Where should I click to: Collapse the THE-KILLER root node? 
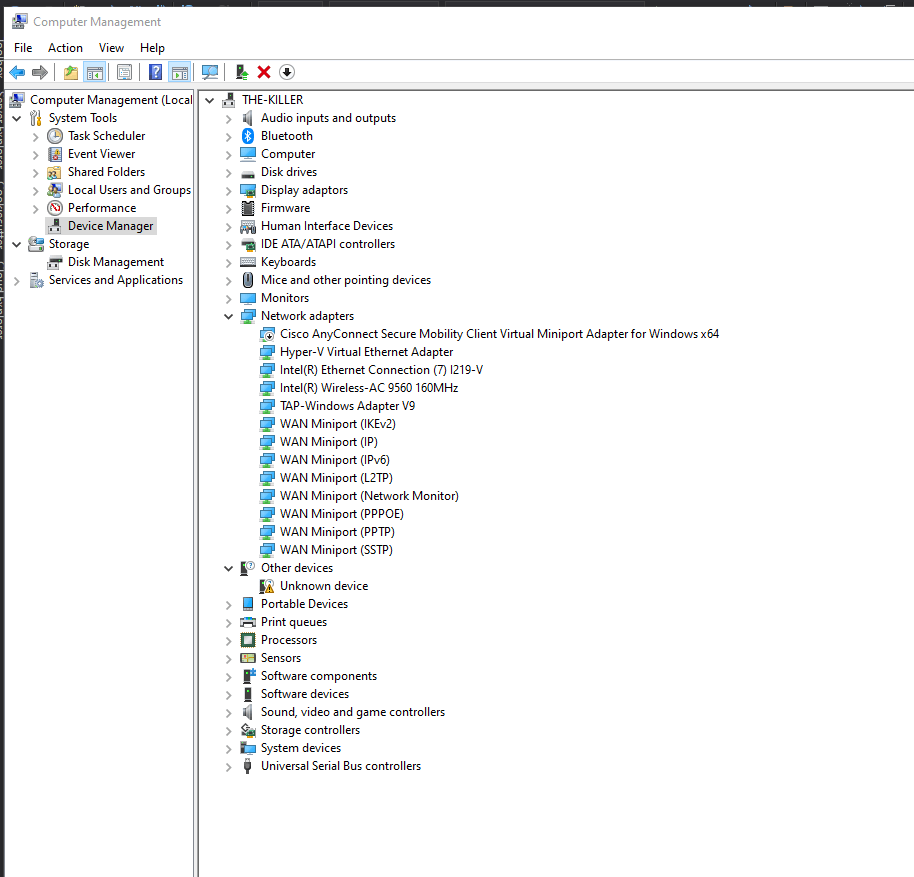point(209,100)
